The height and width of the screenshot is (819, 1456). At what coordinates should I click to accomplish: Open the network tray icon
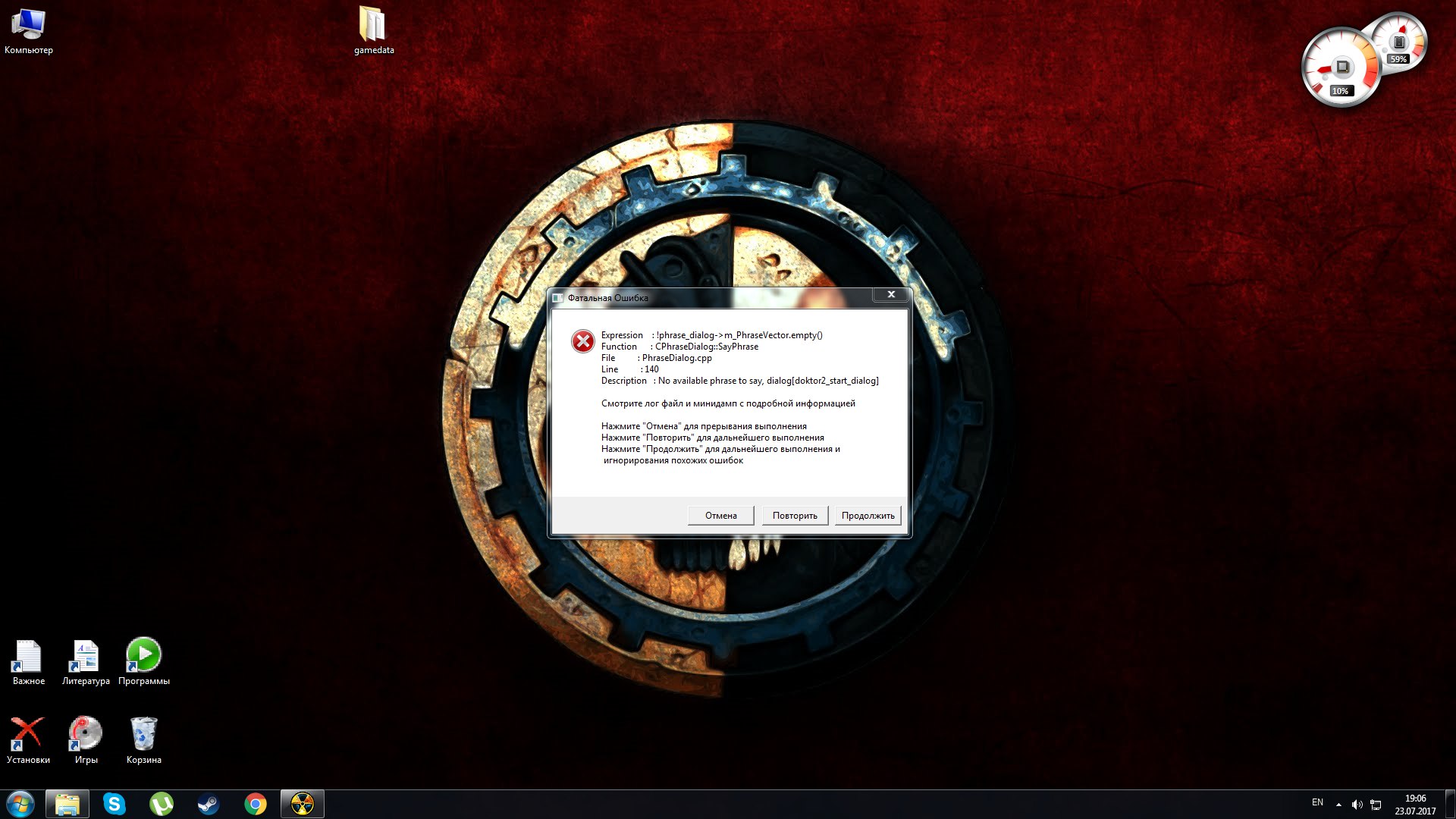tap(1376, 805)
